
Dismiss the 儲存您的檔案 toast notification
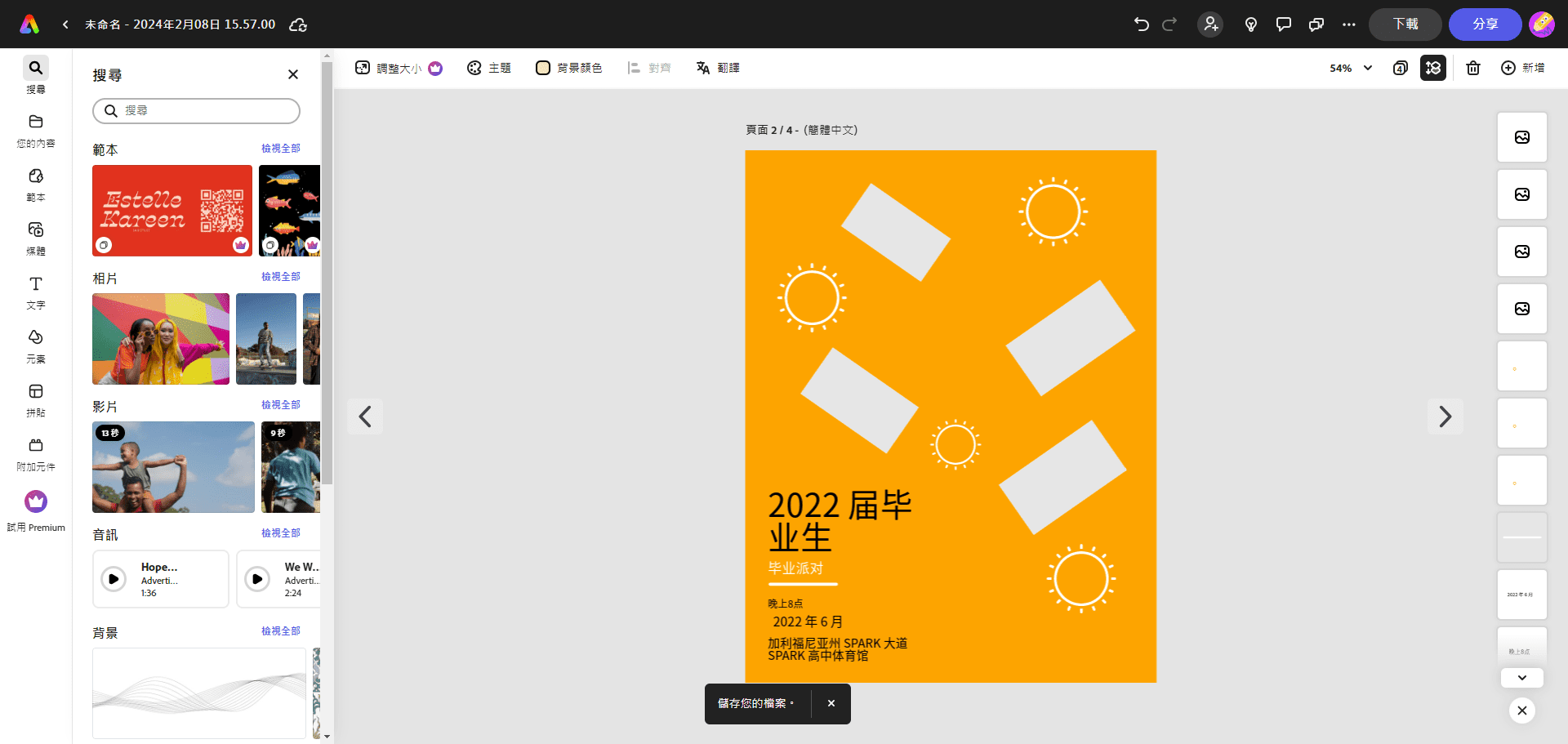tap(831, 704)
